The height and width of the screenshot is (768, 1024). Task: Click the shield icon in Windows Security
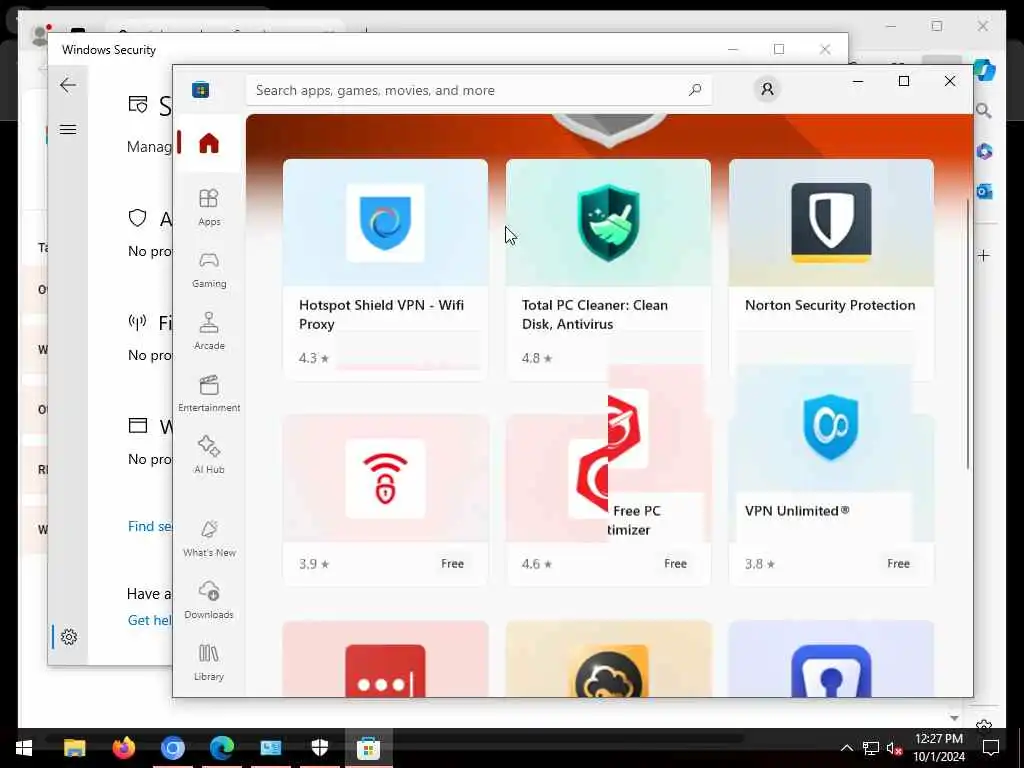(137, 217)
